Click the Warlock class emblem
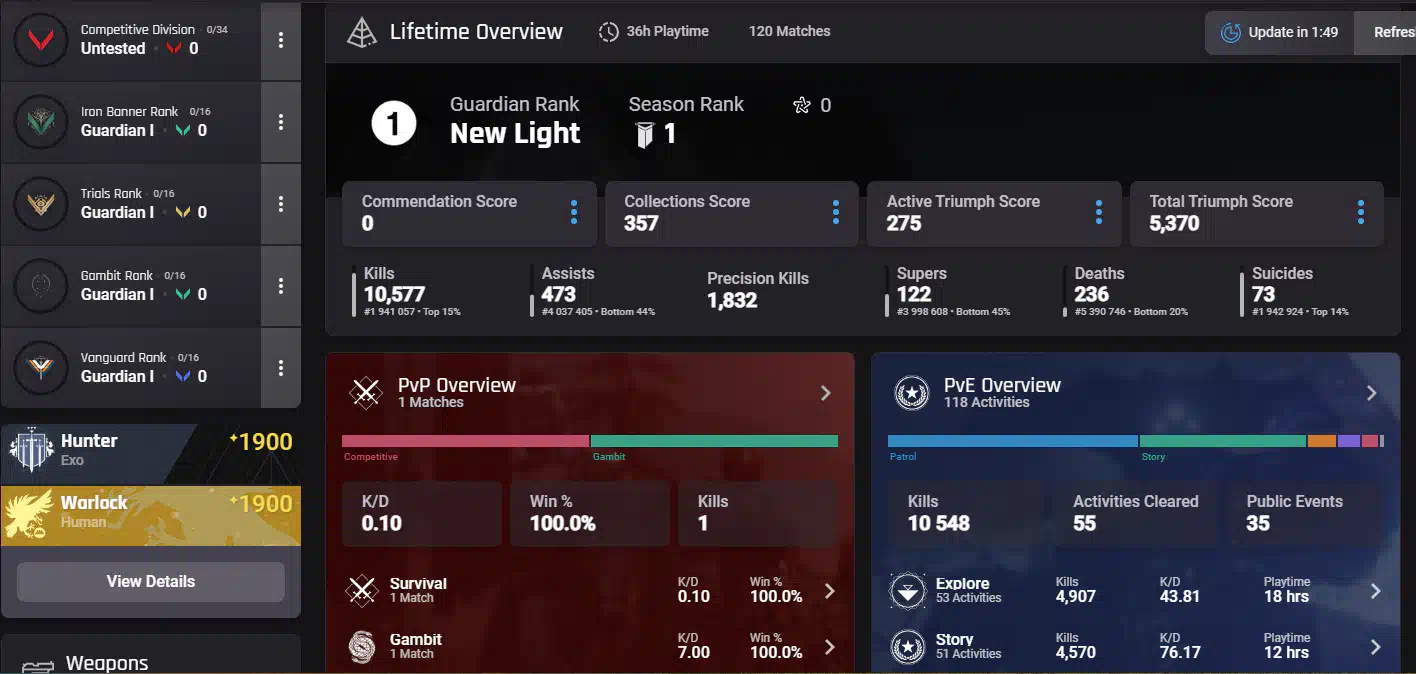 (x=29, y=513)
